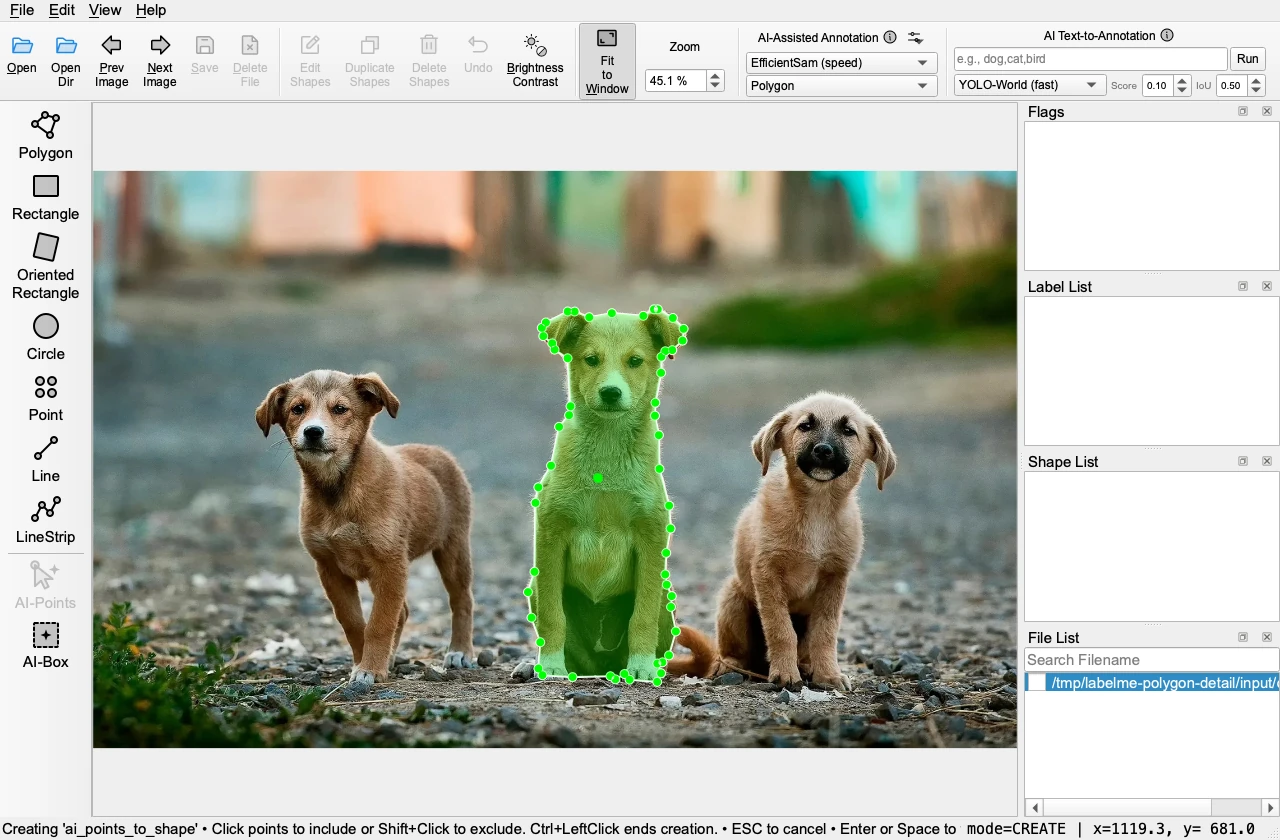Go to Next Image
Screen dimensions: 1280x840
(x=160, y=60)
